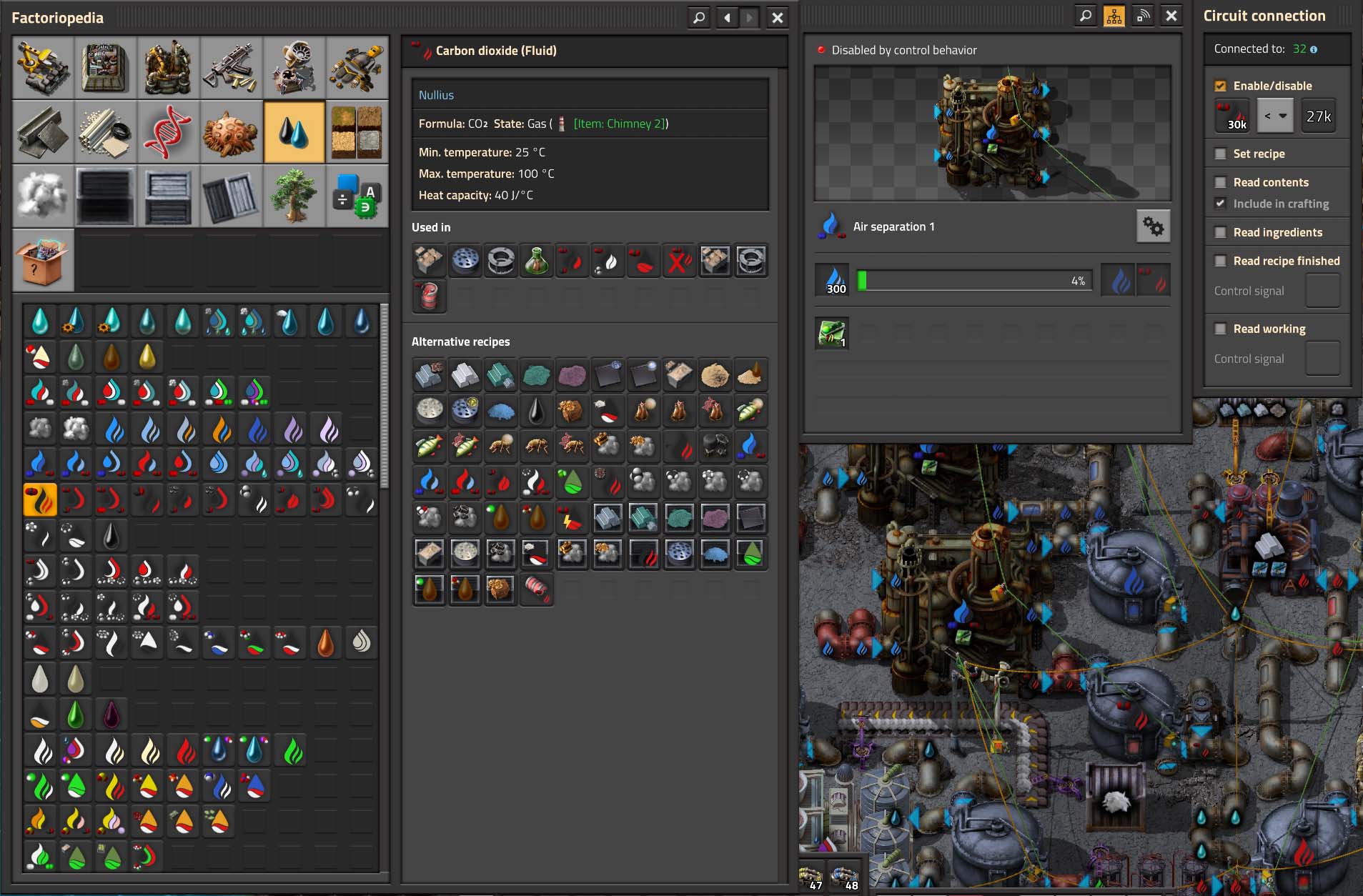
Task: Enable the Read working checkbox
Action: pos(1221,329)
